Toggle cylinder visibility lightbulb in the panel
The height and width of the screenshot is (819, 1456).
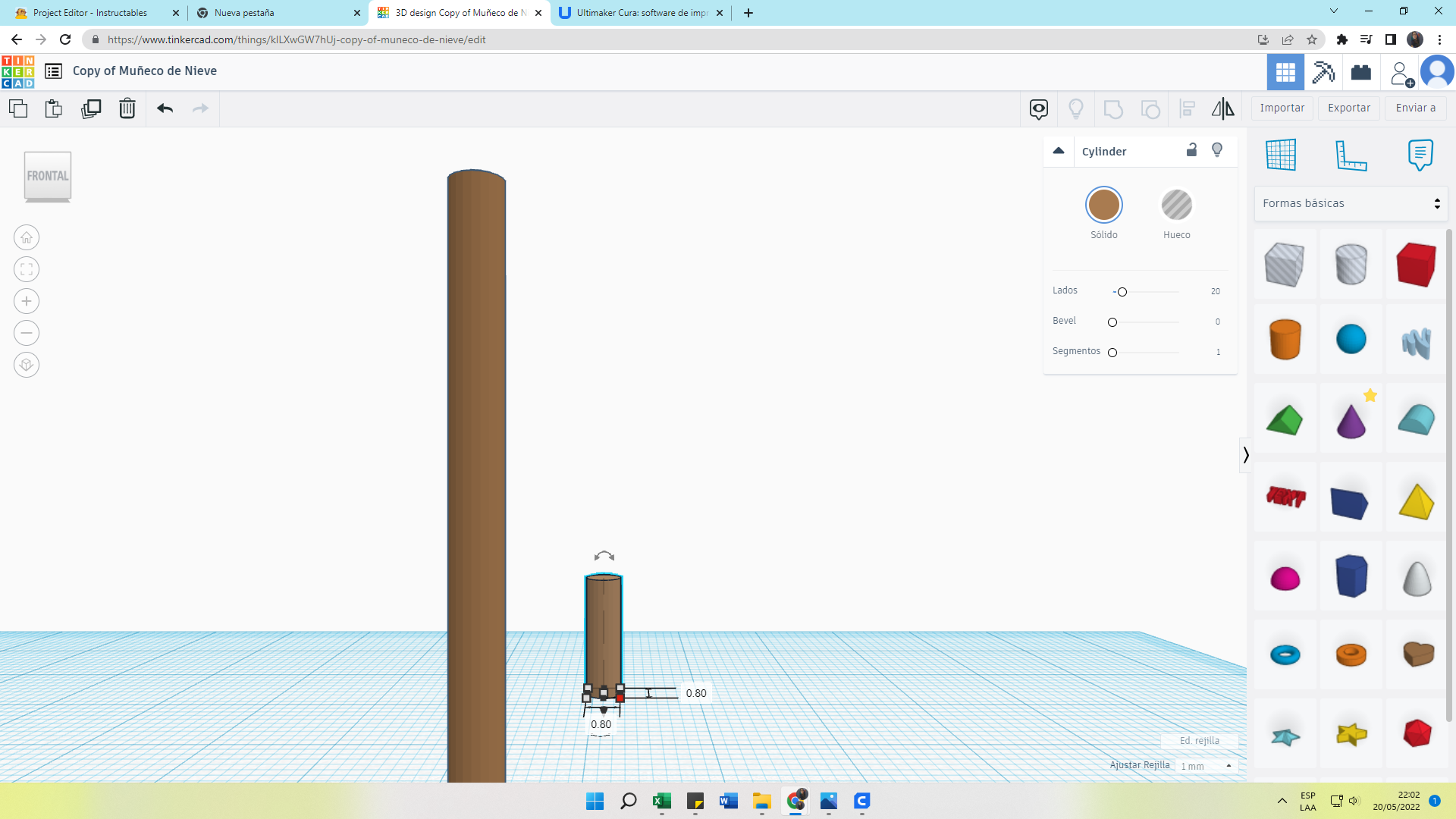point(1217,150)
